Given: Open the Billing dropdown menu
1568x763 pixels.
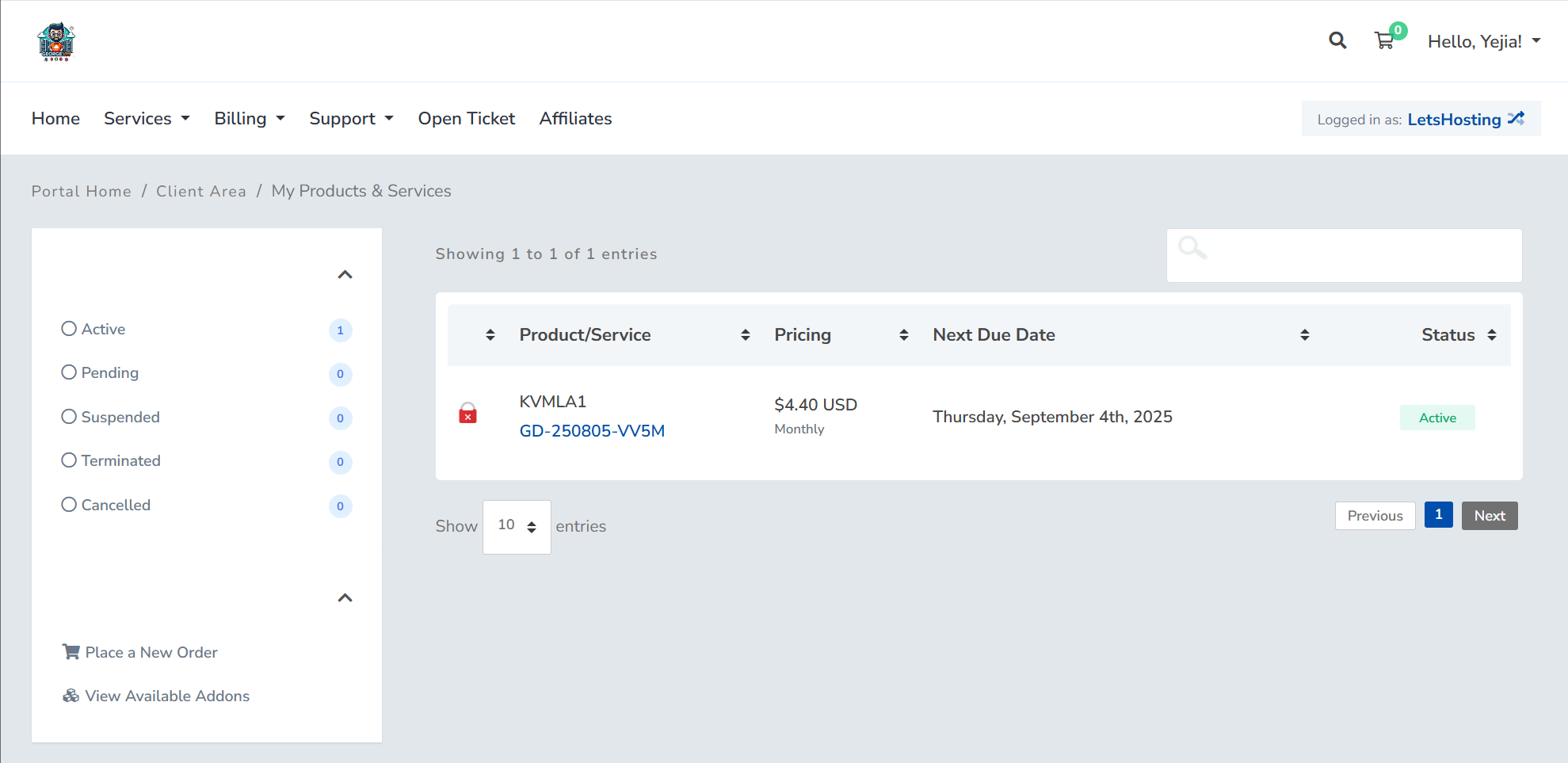Looking at the screenshot, I should [x=250, y=118].
